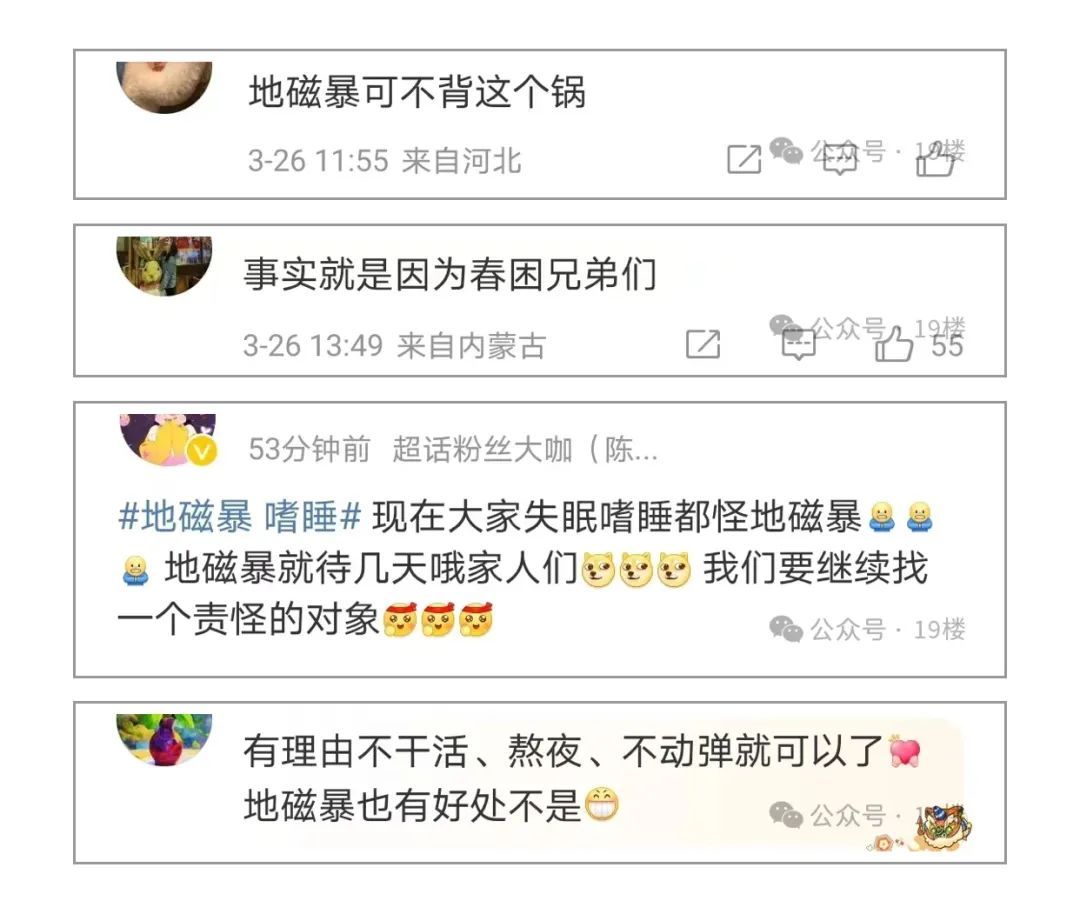Open first commenter's fluffy avatar
This screenshot has height=921, width=1080.
pyautogui.click(x=164, y=87)
